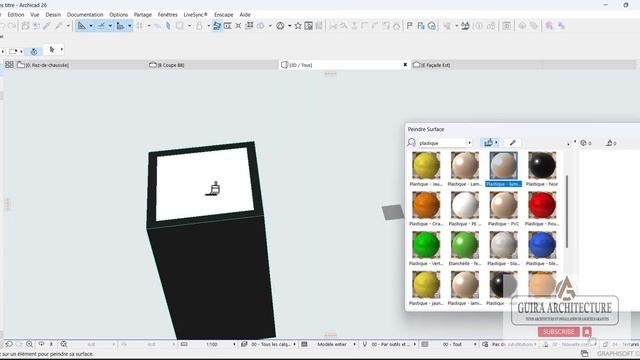Select the eyedropper pick-up icon
The width and height of the screenshot is (640, 360).
513,142
